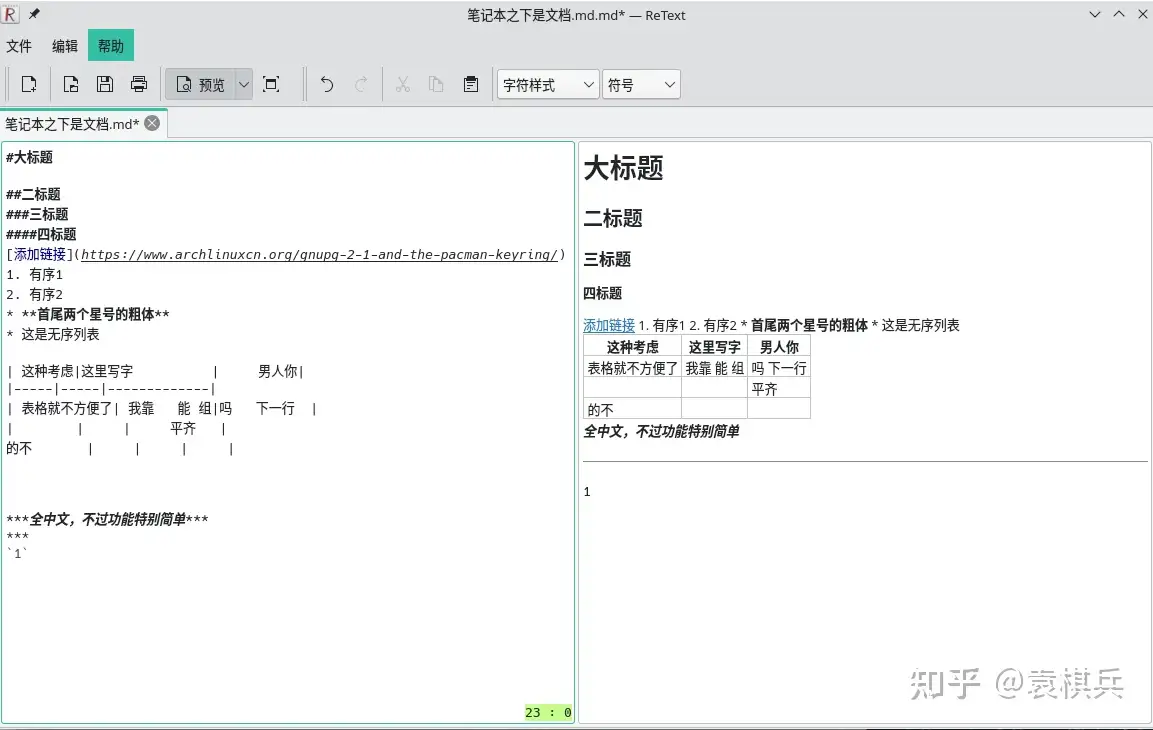Print the document using the printer icon

139,85
